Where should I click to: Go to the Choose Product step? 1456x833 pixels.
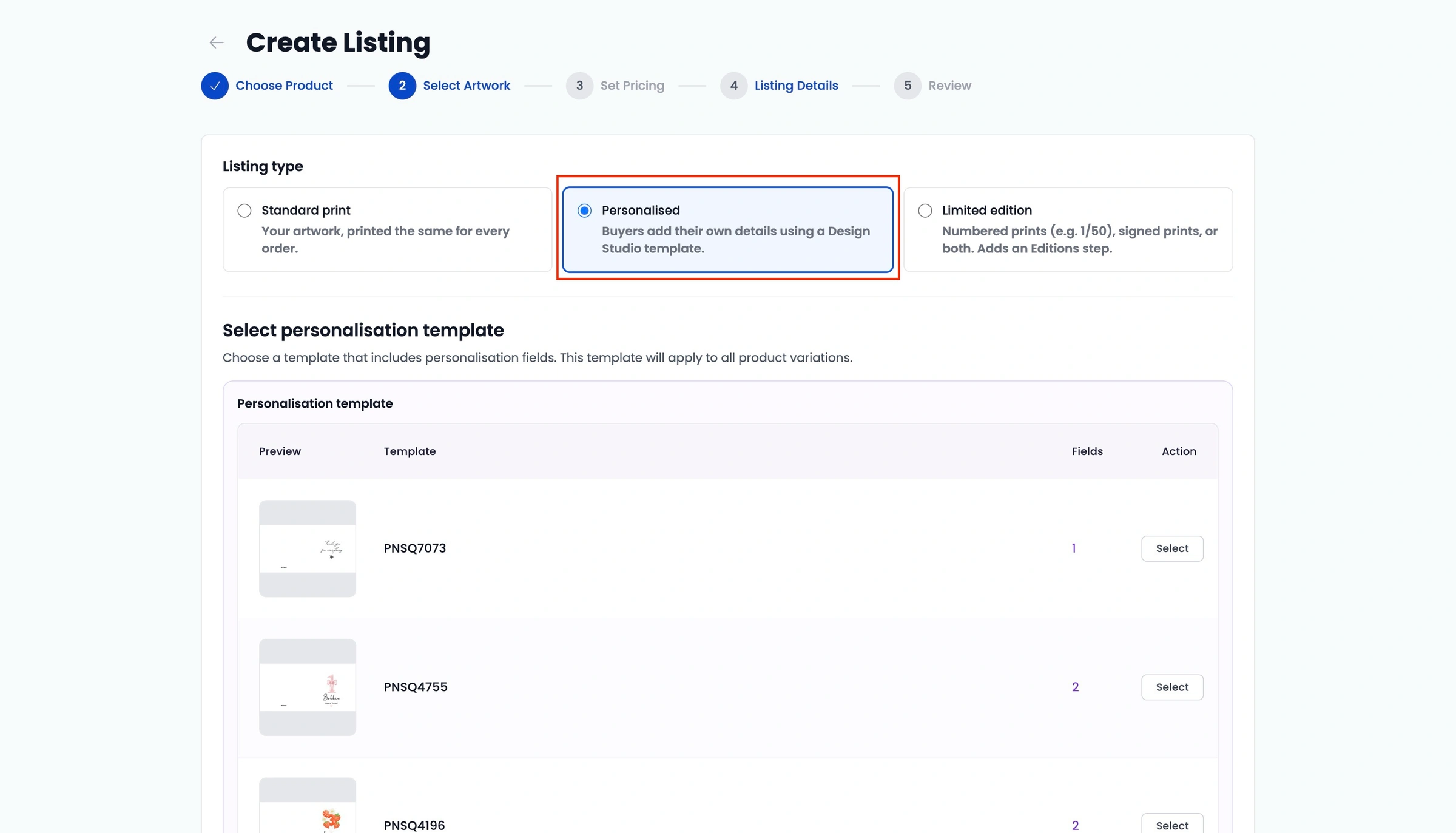tap(284, 86)
